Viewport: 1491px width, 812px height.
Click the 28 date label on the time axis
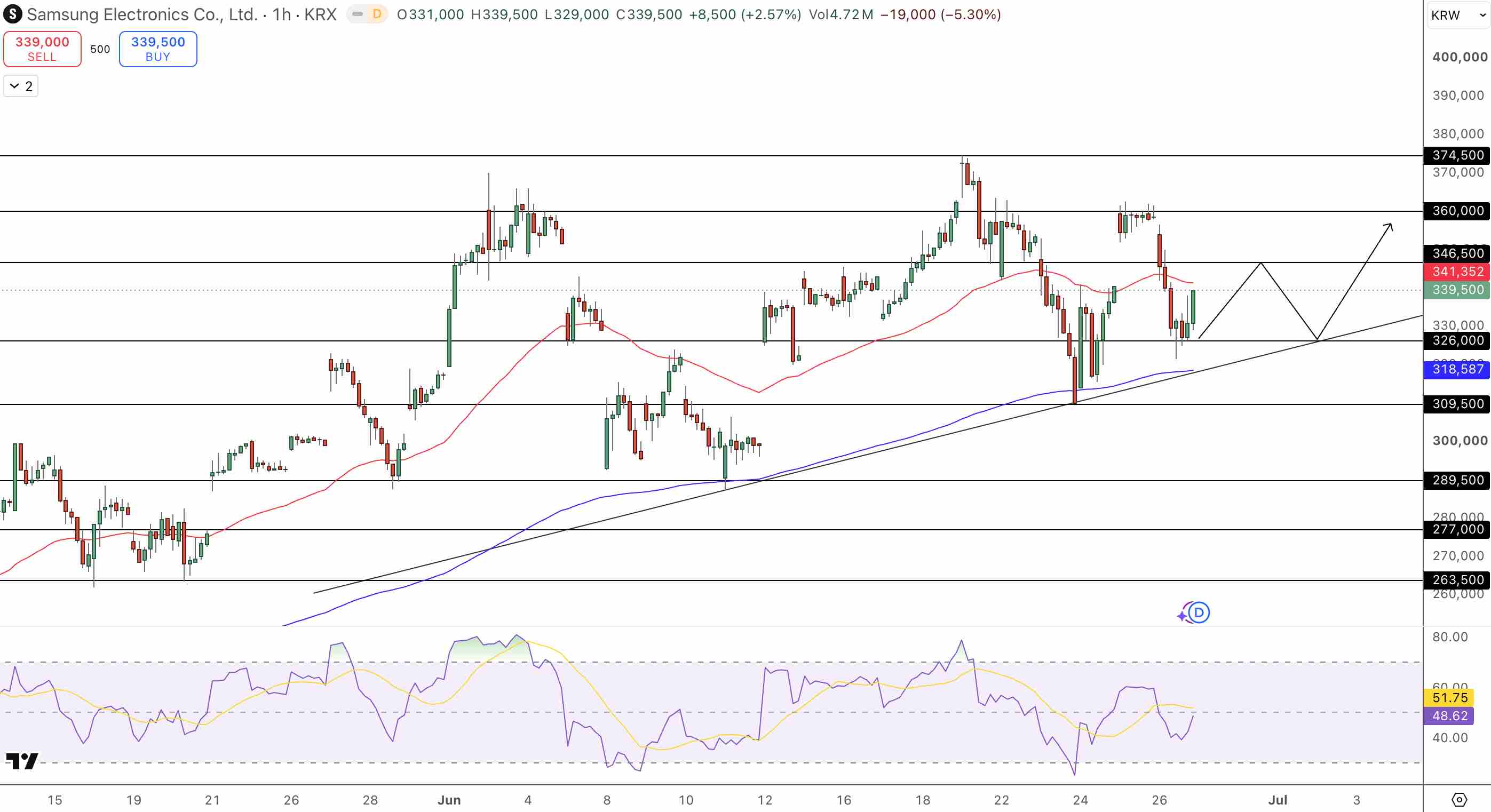pos(370,800)
